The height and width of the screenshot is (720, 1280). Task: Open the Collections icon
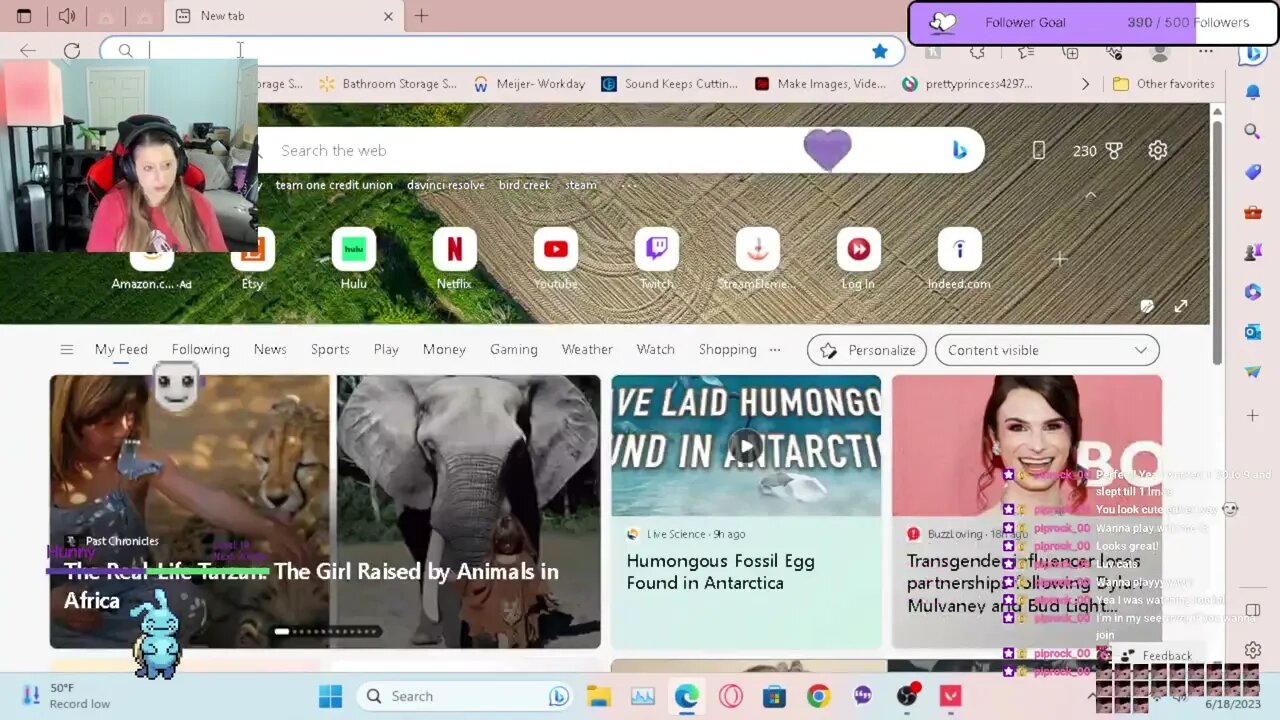pos(1070,52)
